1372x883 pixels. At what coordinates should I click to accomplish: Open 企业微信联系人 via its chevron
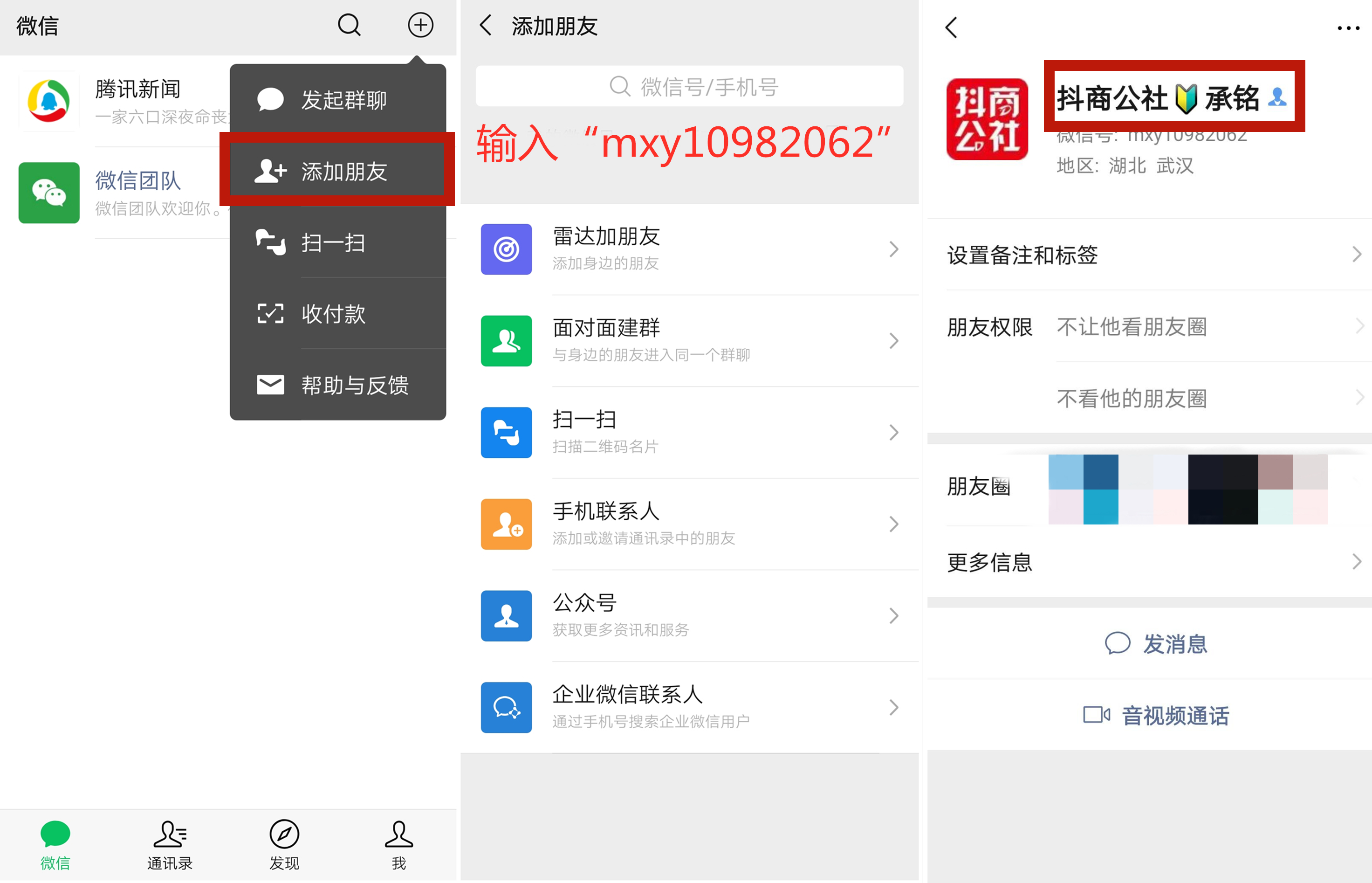pyautogui.click(x=893, y=708)
